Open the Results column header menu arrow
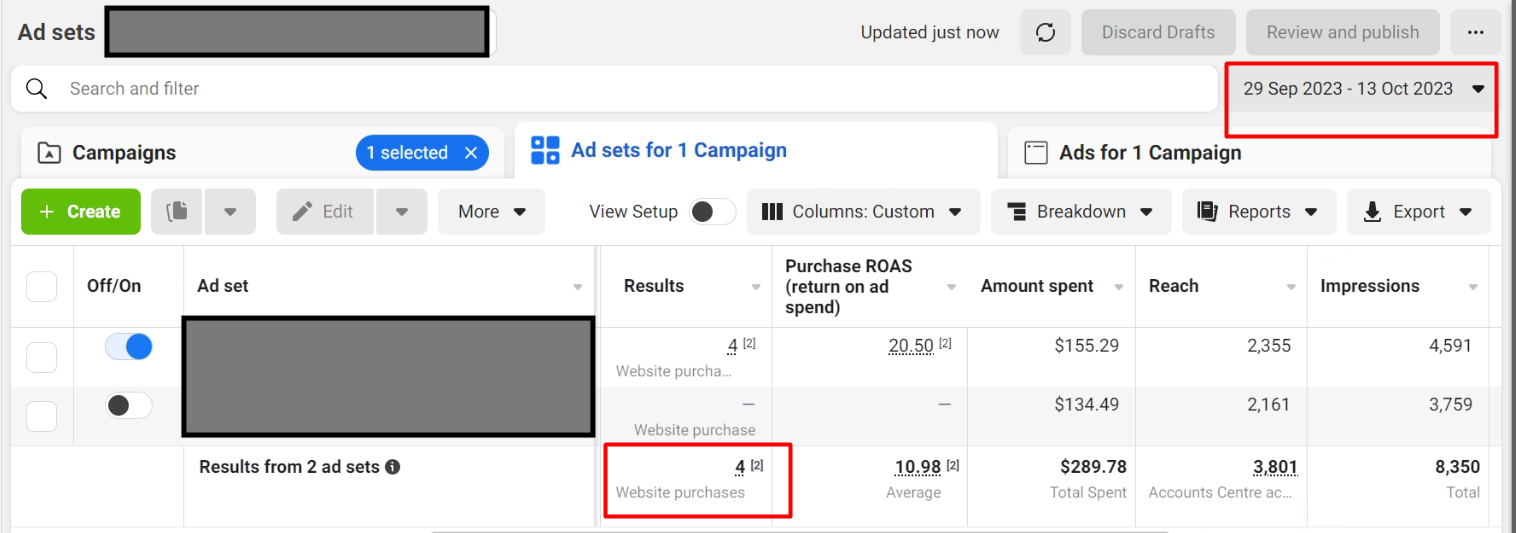The width and height of the screenshot is (1516, 533). [756, 287]
